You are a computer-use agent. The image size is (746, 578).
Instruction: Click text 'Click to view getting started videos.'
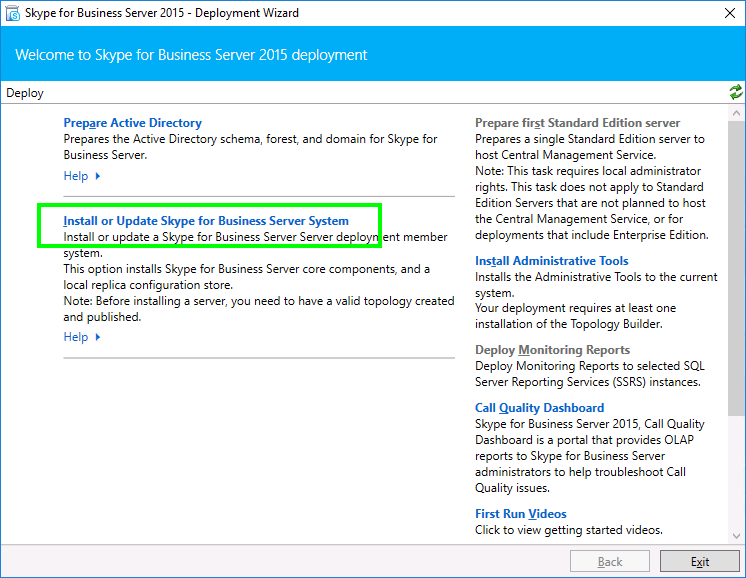(x=569, y=530)
